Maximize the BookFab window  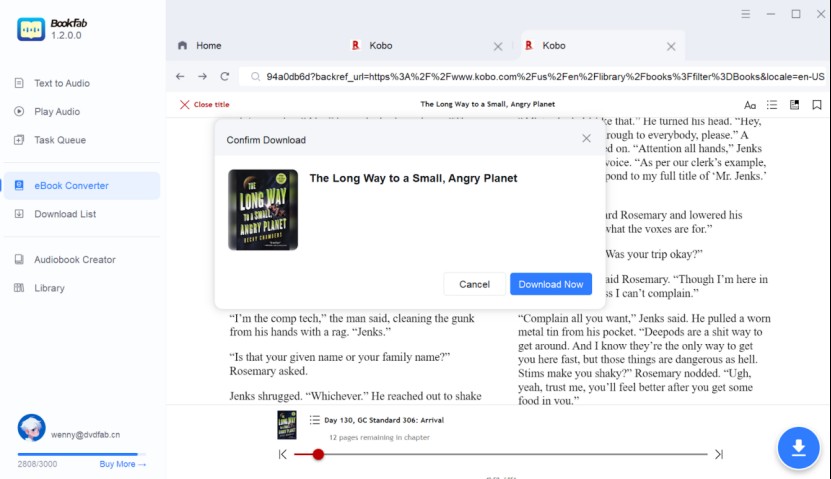click(796, 14)
